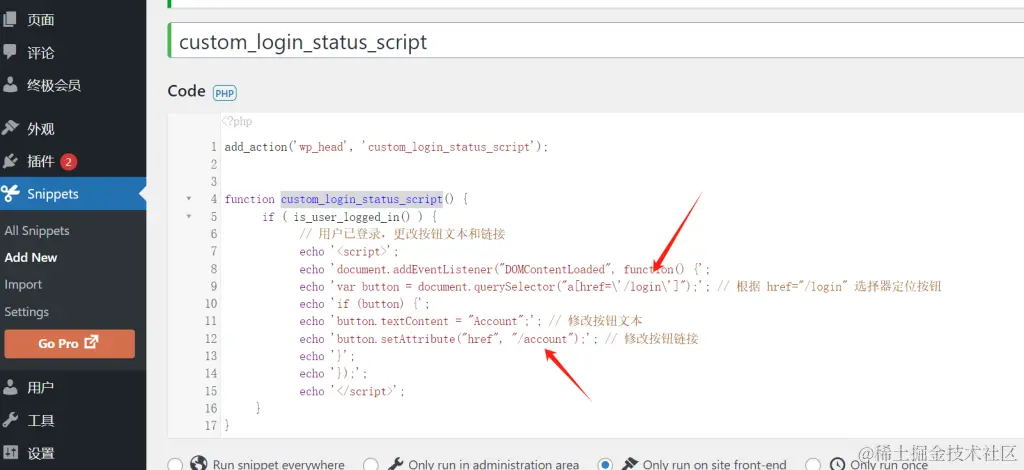Click the snippet title input field
This screenshot has width=1024, height=470.
click(596, 41)
